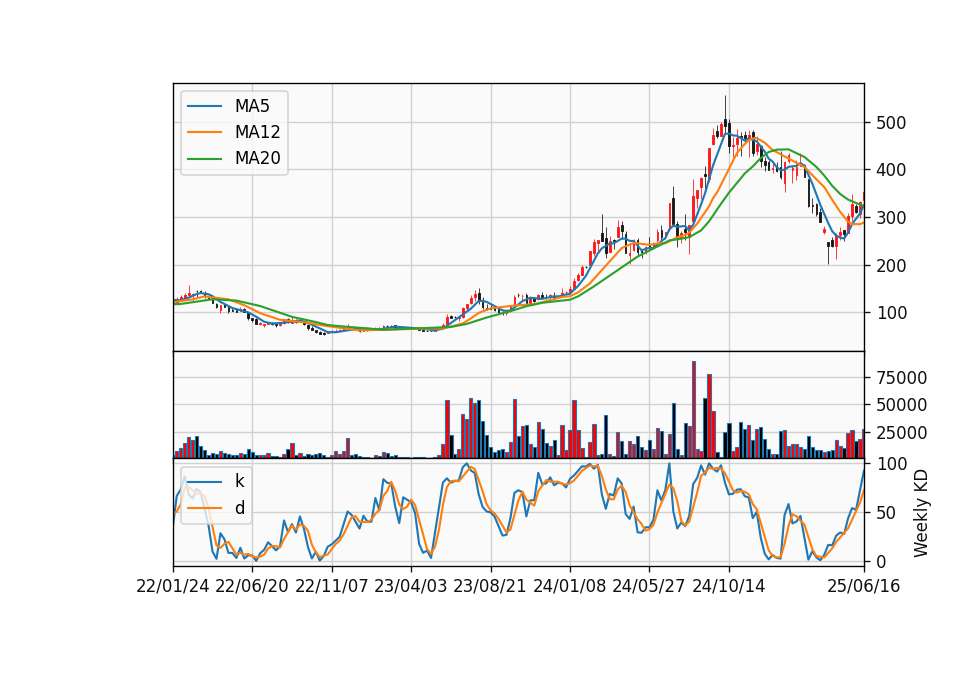The height and width of the screenshot is (690, 960).
Task: Click the 22/11/07 date tick label
Action: tap(332, 587)
